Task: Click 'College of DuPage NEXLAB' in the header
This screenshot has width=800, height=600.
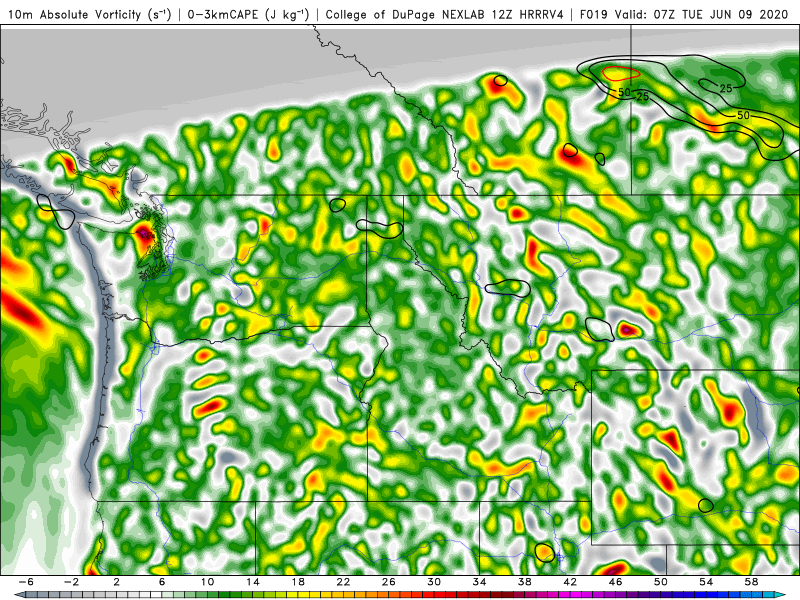Action: point(406,14)
